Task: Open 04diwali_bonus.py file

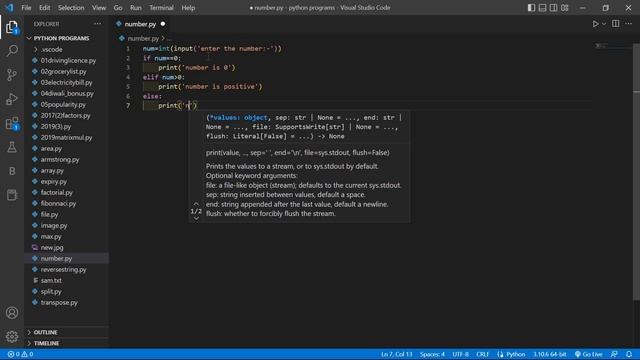Action: pyautogui.click(x=67, y=93)
